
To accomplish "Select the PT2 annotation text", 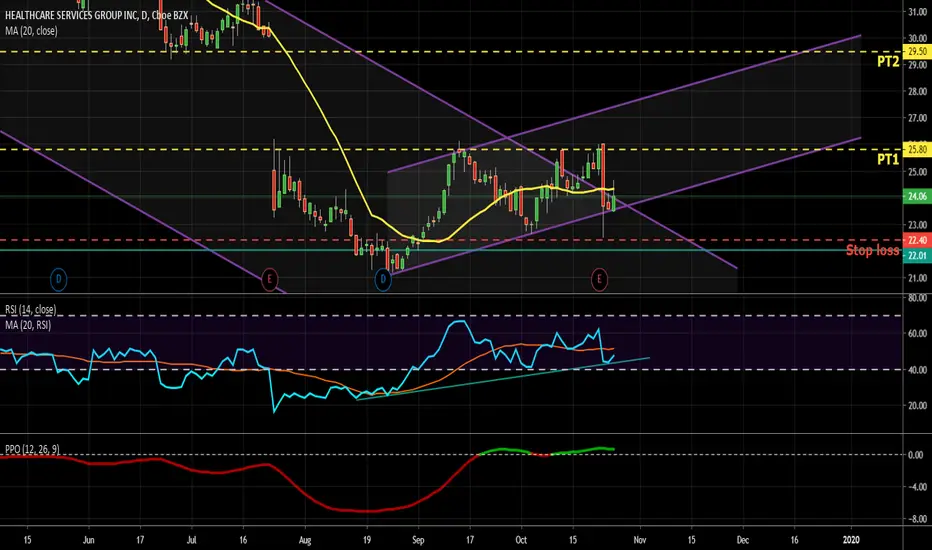I will [x=888, y=62].
